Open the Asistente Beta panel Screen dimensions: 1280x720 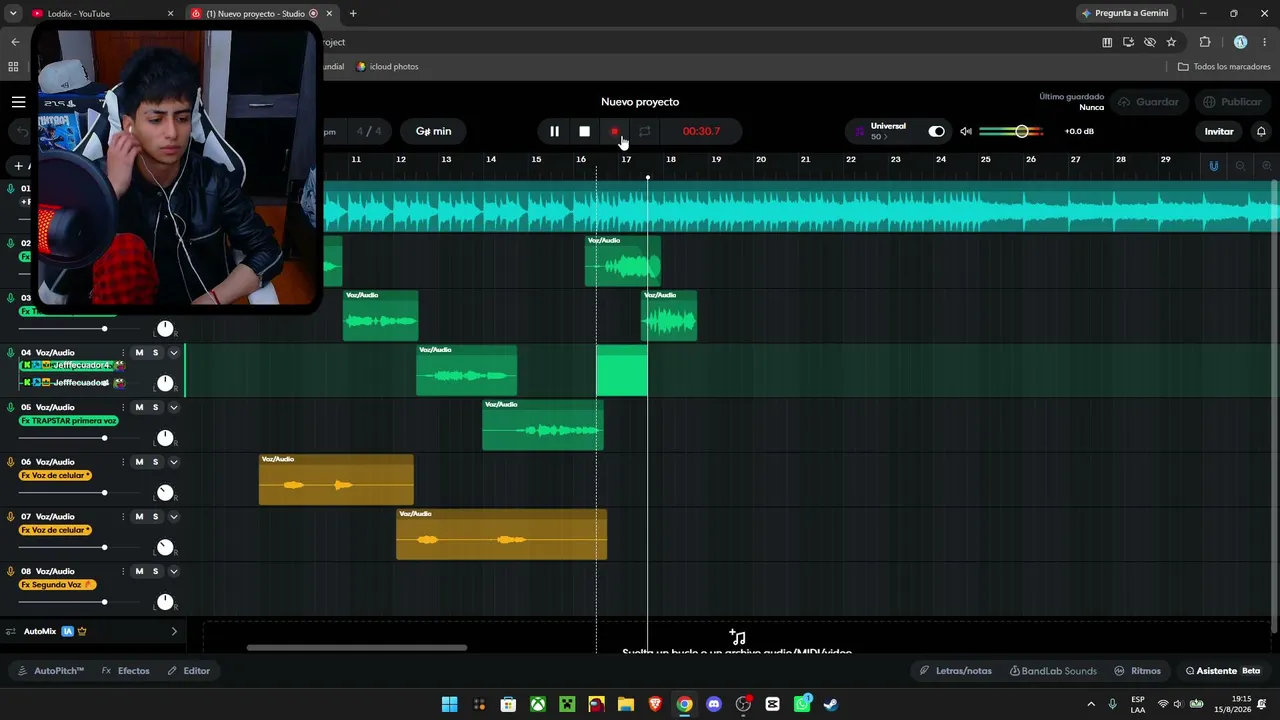pyautogui.click(x=1222, y=671)
